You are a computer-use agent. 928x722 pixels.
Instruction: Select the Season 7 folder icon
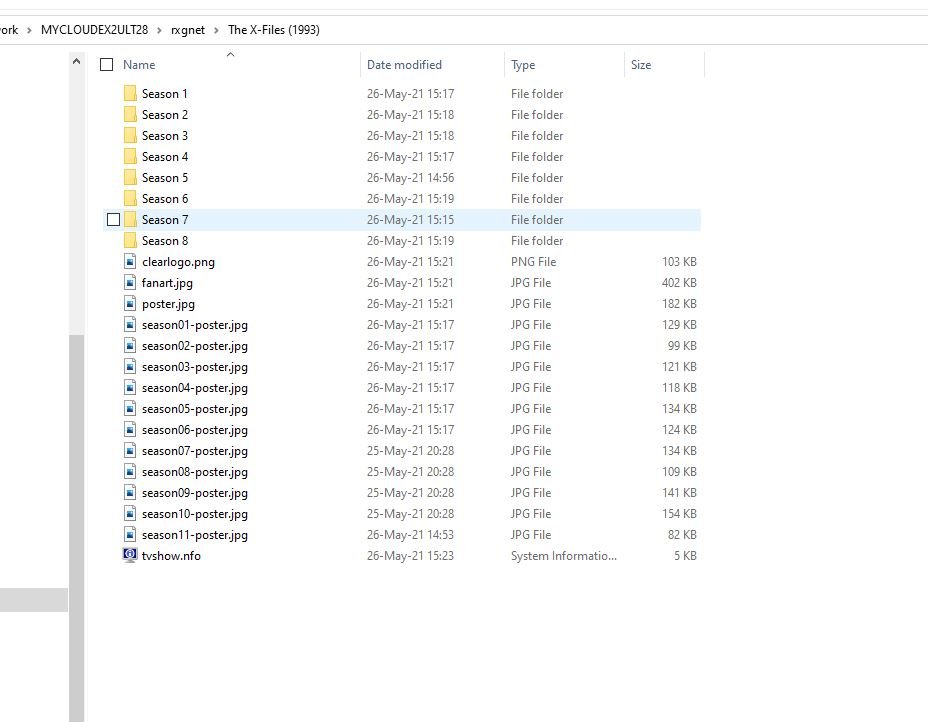130,220
